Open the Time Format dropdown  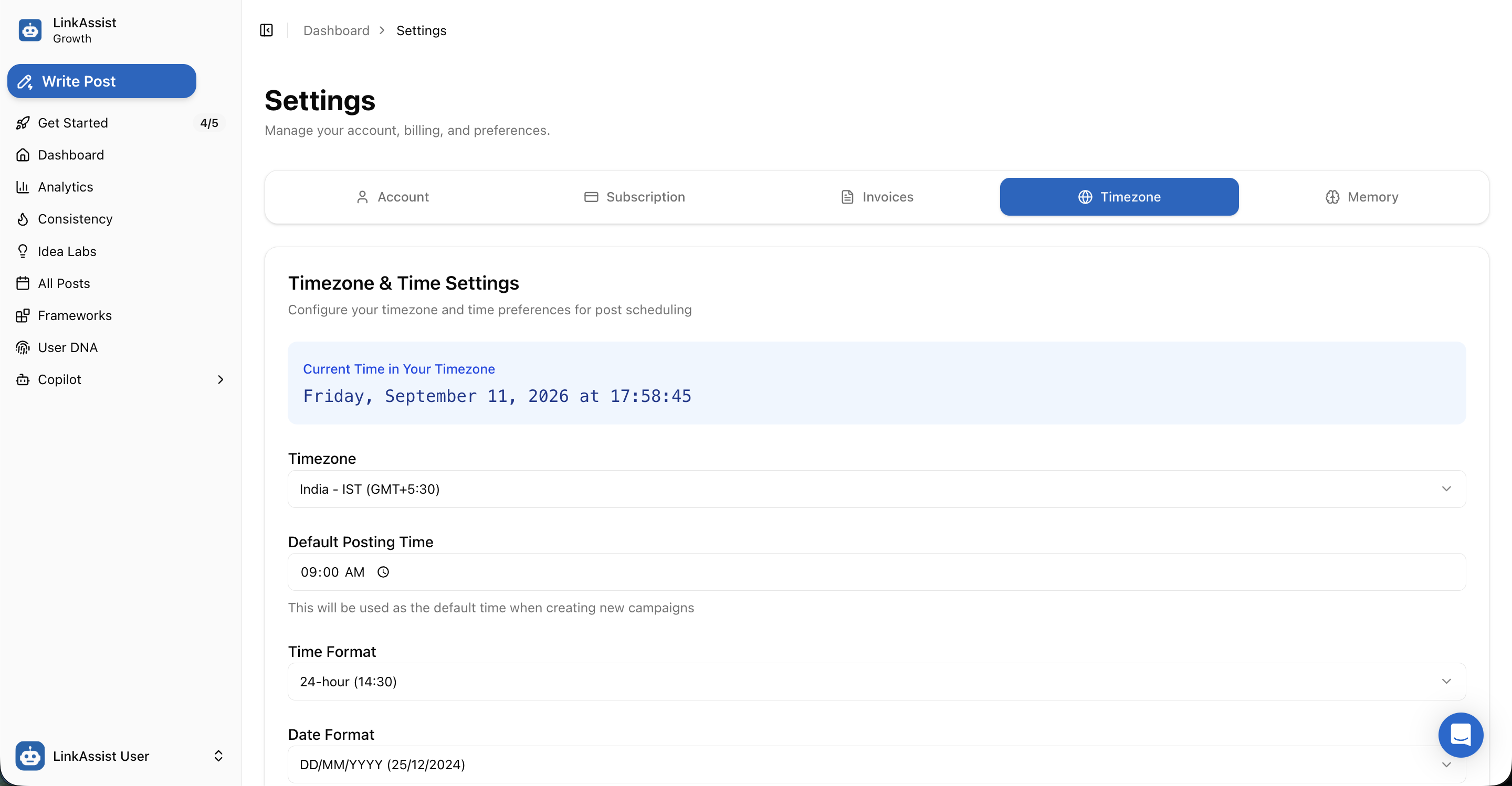point(876,681)
